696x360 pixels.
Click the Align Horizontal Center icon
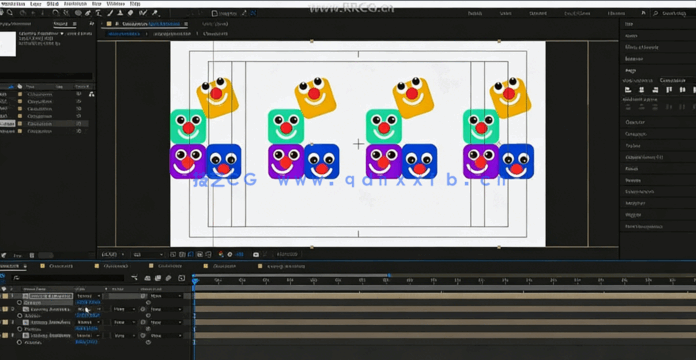tap(641, 90)
